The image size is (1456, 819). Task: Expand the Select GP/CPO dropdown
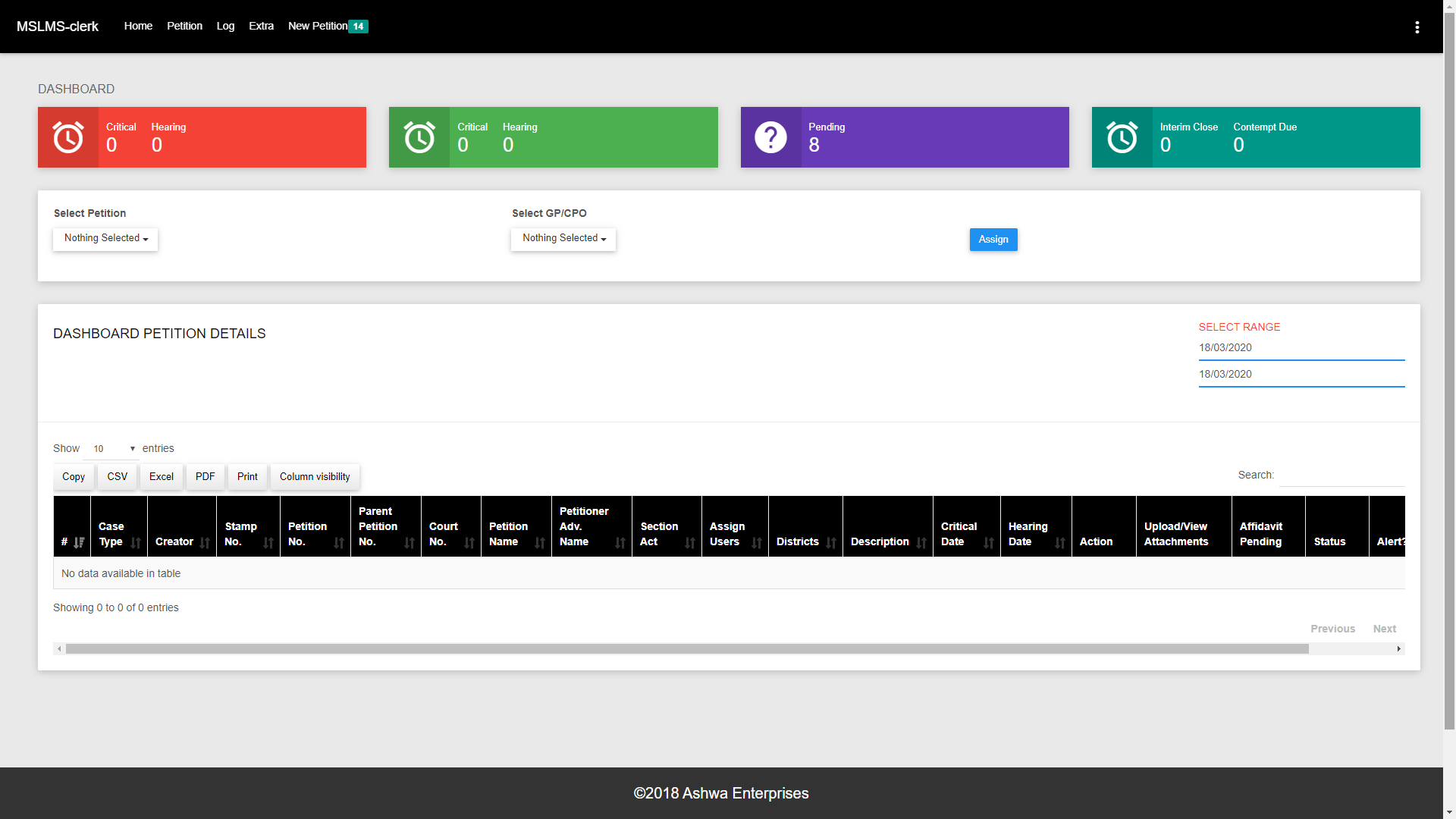563,239
